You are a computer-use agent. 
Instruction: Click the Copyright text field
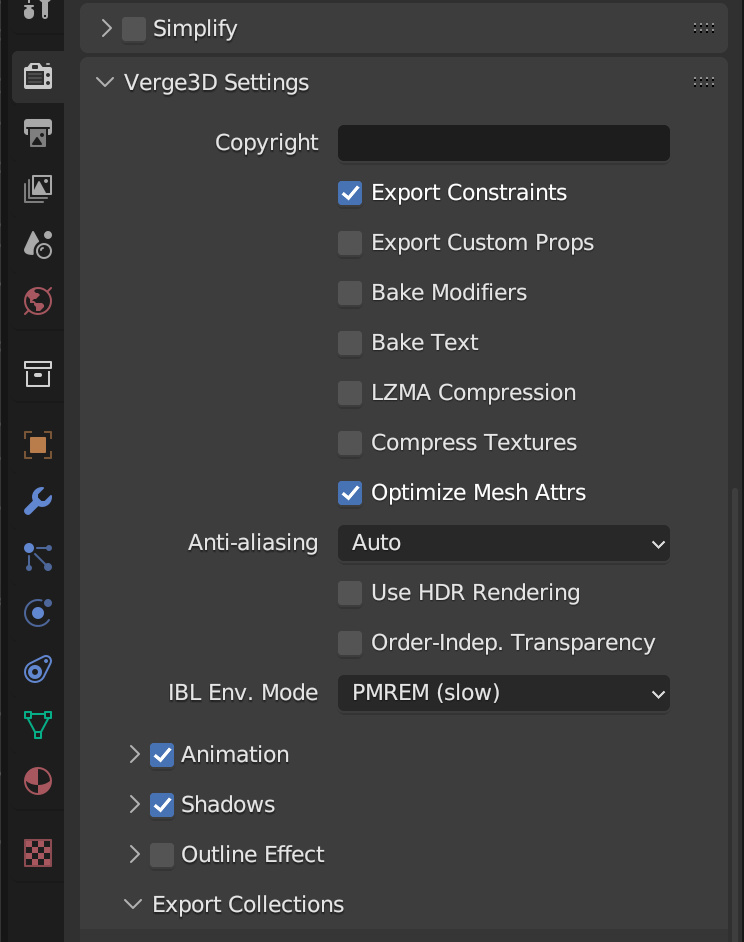point(504,143)
